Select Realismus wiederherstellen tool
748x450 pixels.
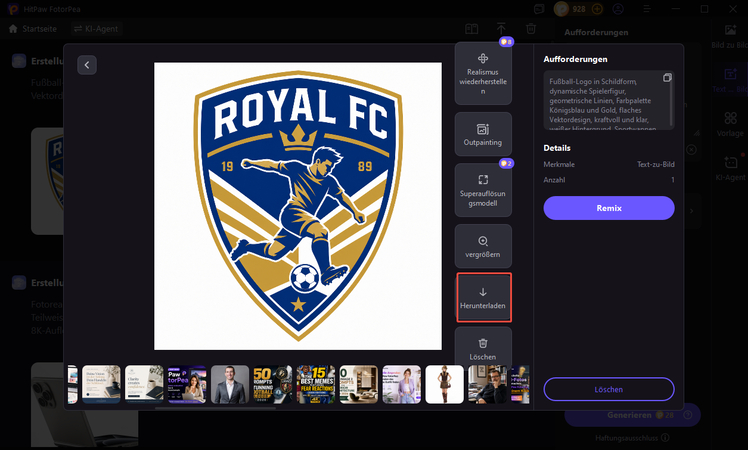click(x=483, y=73)
